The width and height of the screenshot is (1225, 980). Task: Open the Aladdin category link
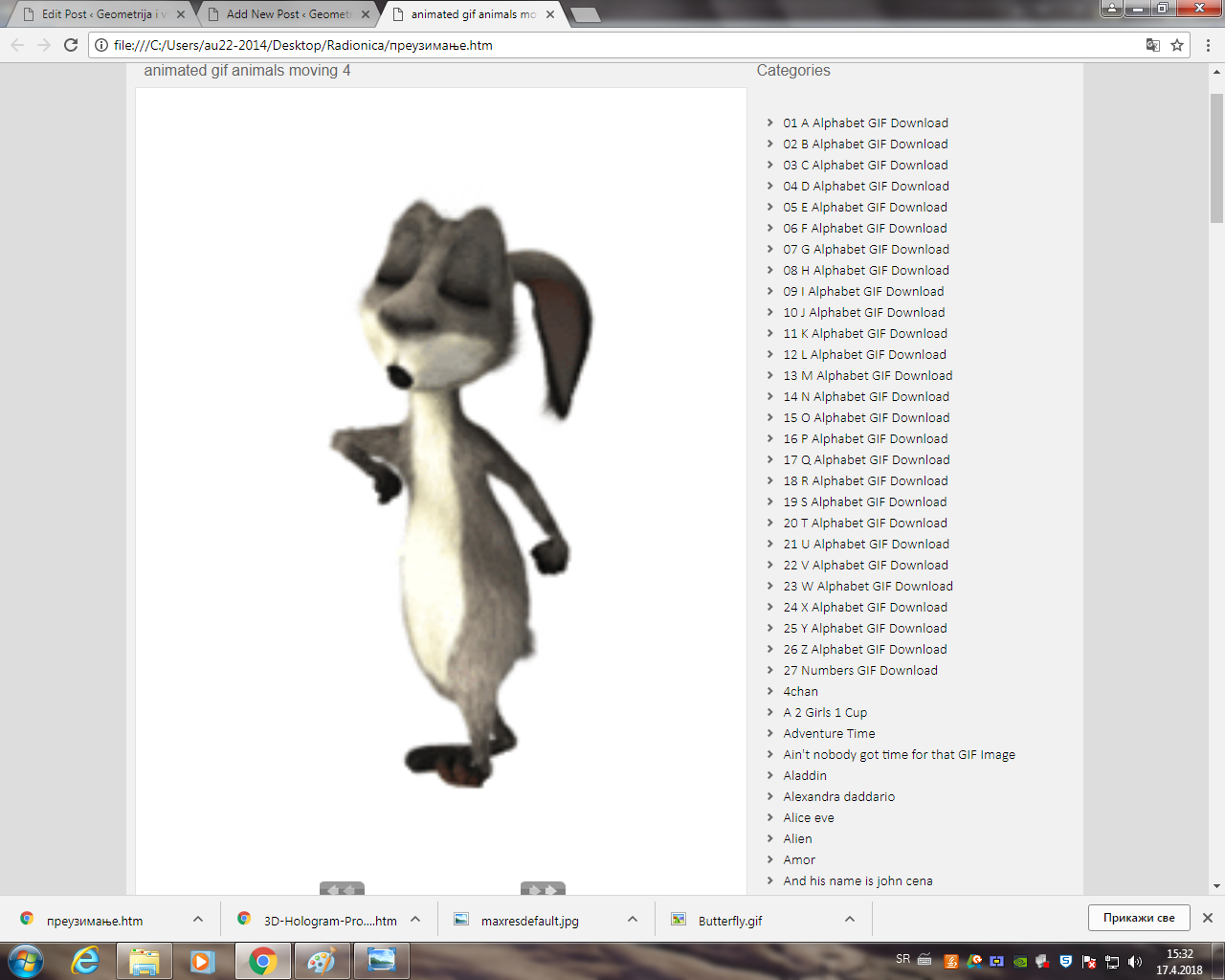[805, 775]
